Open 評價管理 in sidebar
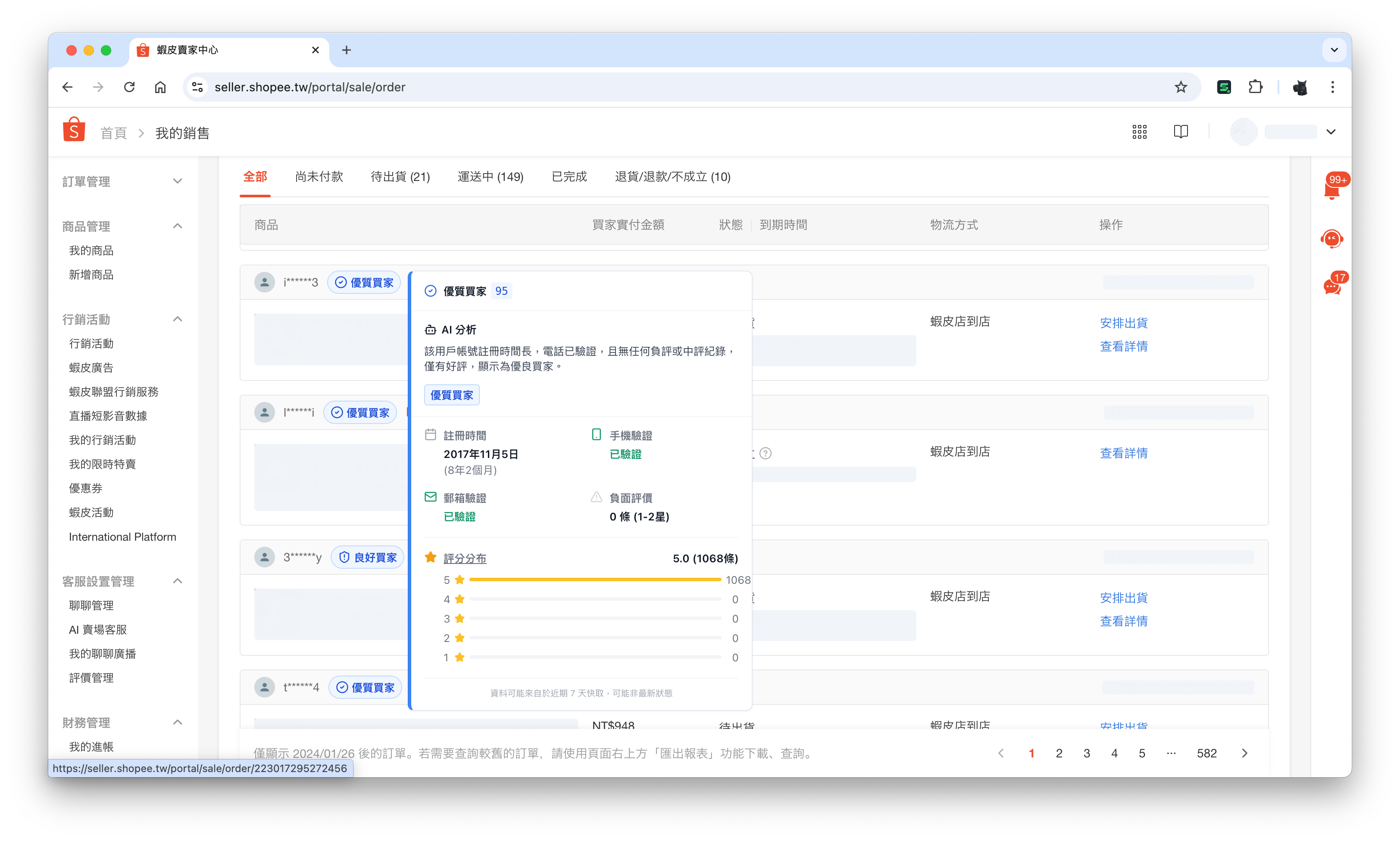Image resolution: width=1400 pixels, height=841 pixels. pyautogui.click(x=91, y=678)
